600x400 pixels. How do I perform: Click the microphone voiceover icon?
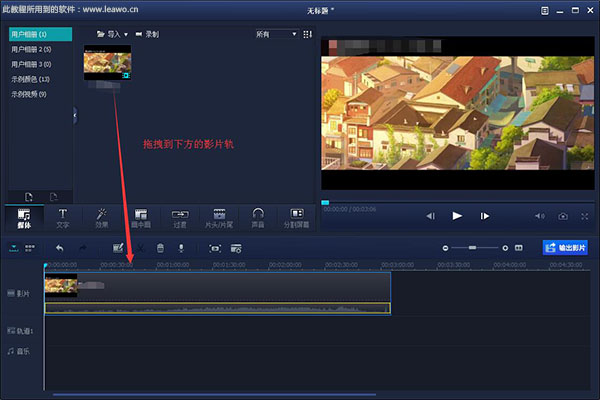coord(181,248)
